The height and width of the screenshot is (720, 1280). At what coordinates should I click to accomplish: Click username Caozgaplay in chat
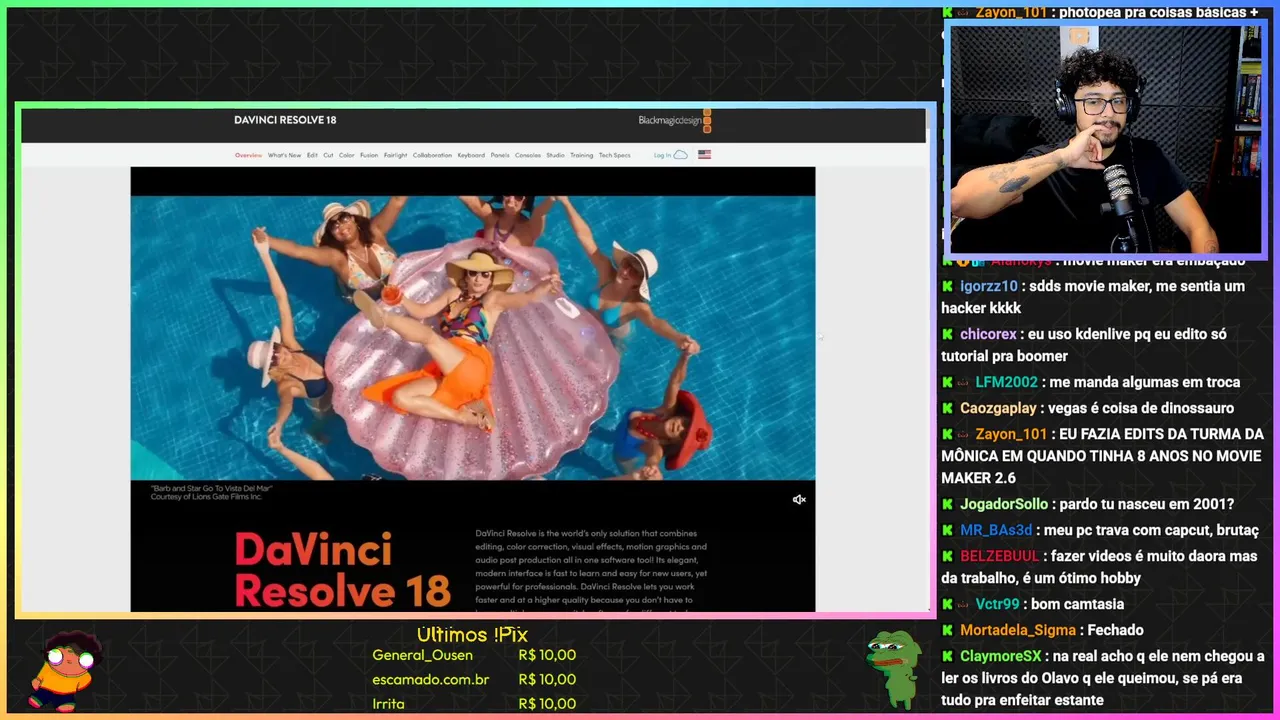tap(1000, 408)
